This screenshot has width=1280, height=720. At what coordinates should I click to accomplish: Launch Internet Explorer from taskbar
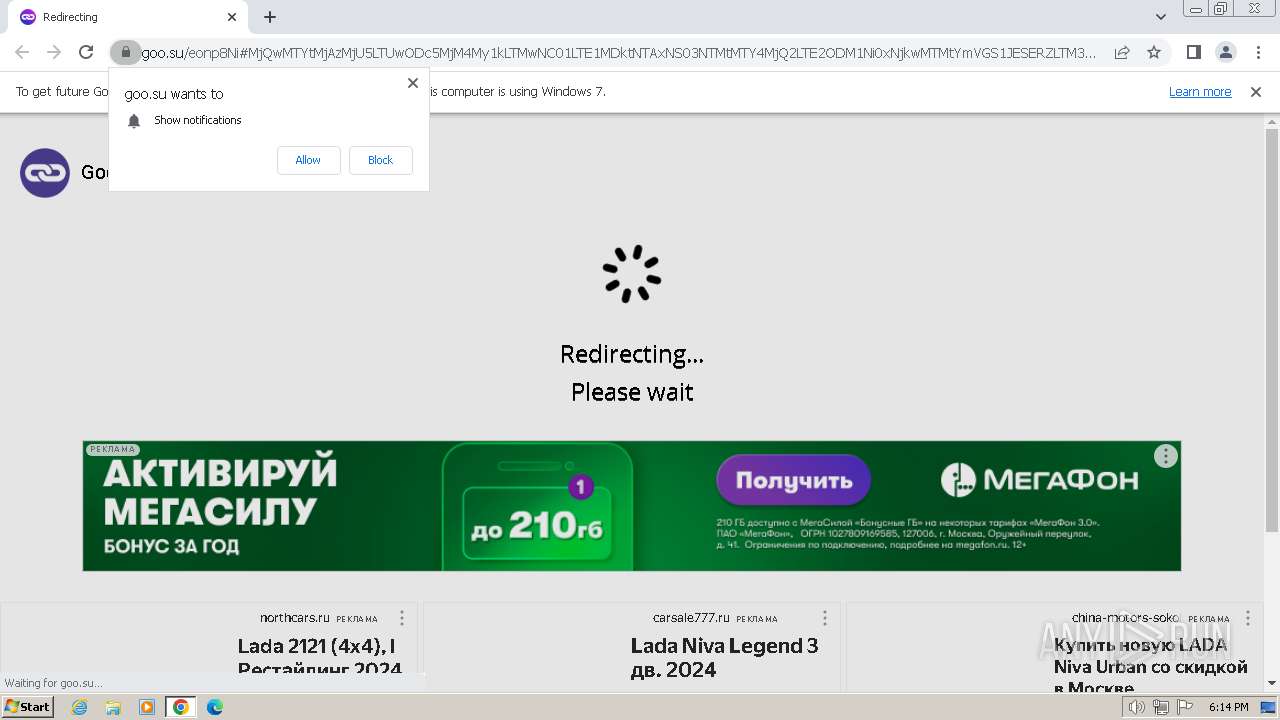[79, 707]
